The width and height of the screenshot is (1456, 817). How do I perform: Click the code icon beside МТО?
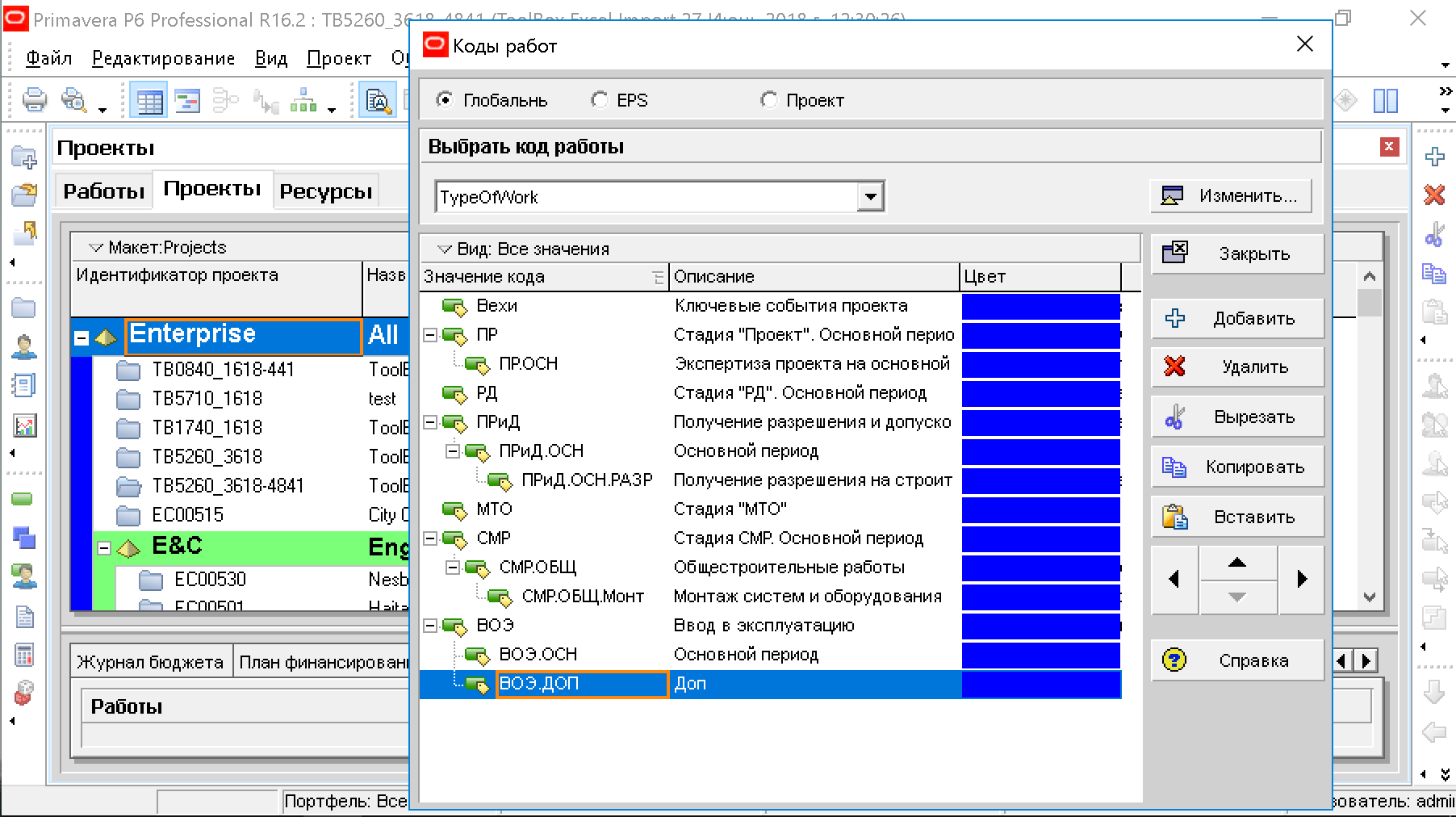click(454, 510)
